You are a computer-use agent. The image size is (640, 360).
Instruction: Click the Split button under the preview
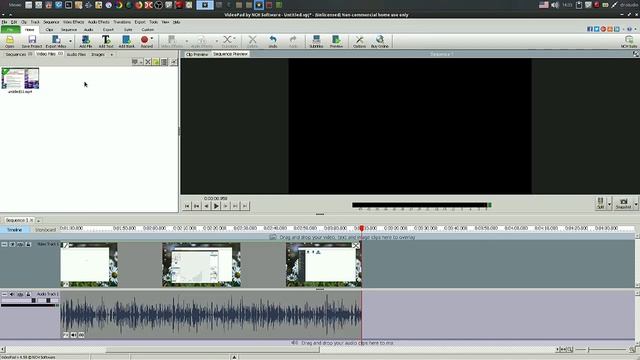click(600, 203)
